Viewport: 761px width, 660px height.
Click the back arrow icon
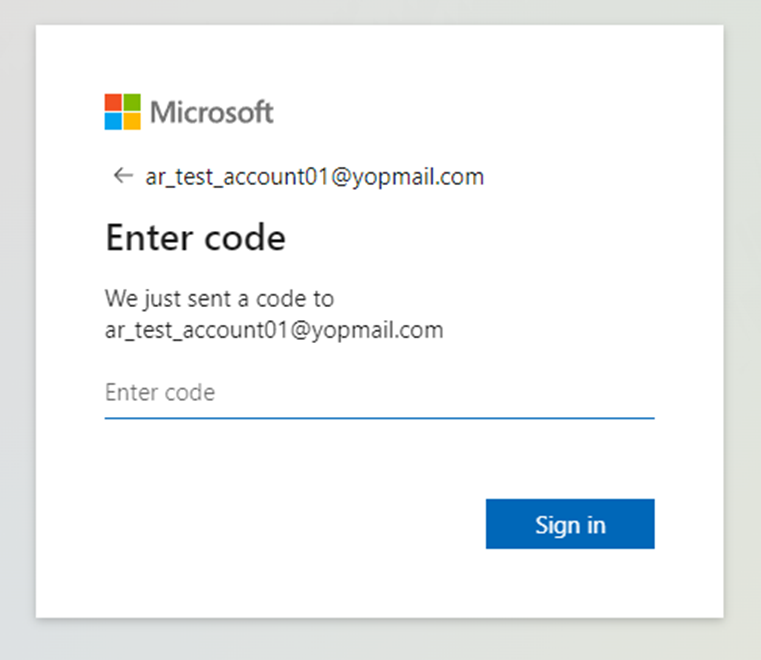tap(123, 176)
